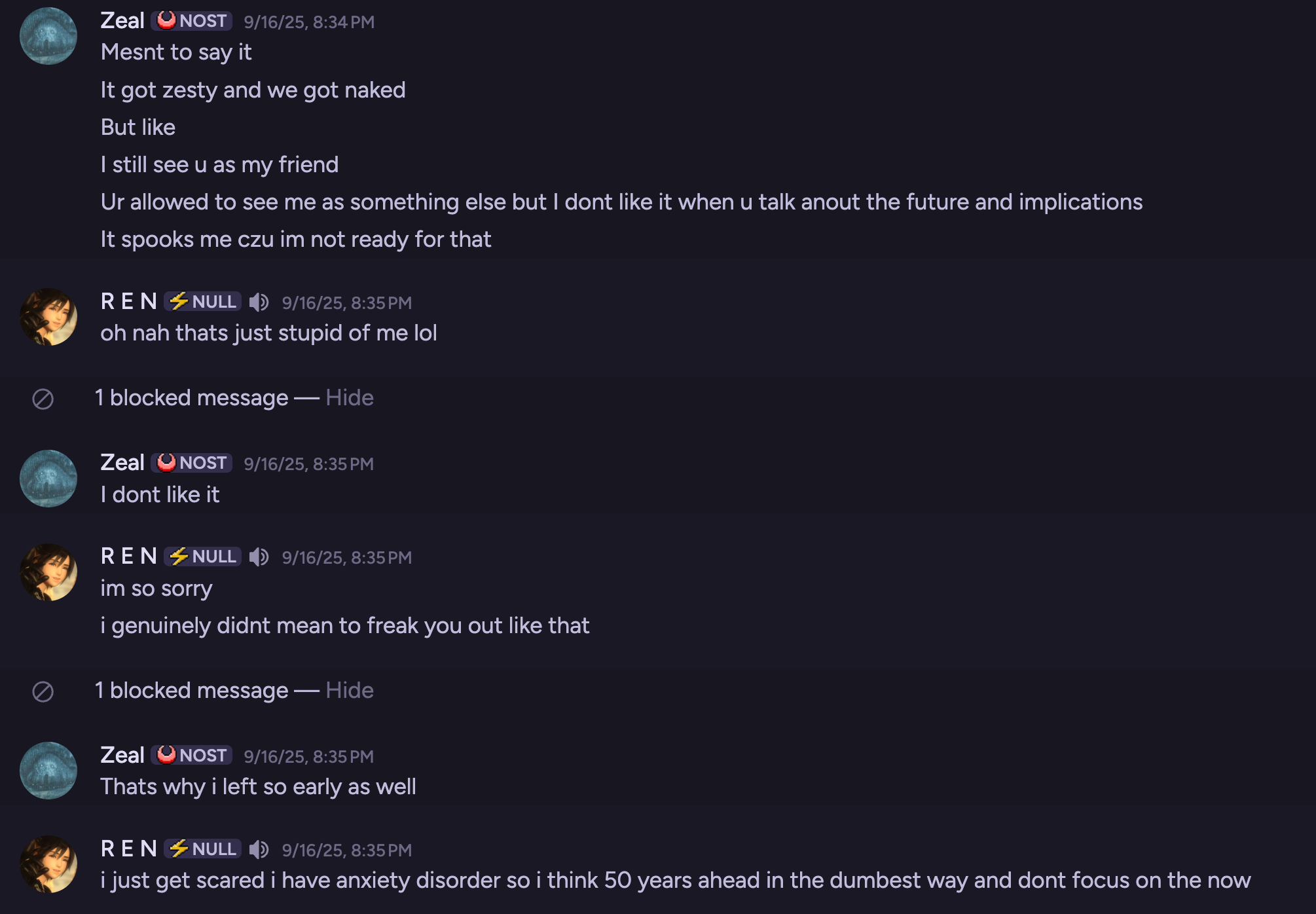
Task: Click the NOST server tag above "Mesnt to say it"
Action: [x=192, y=21]
